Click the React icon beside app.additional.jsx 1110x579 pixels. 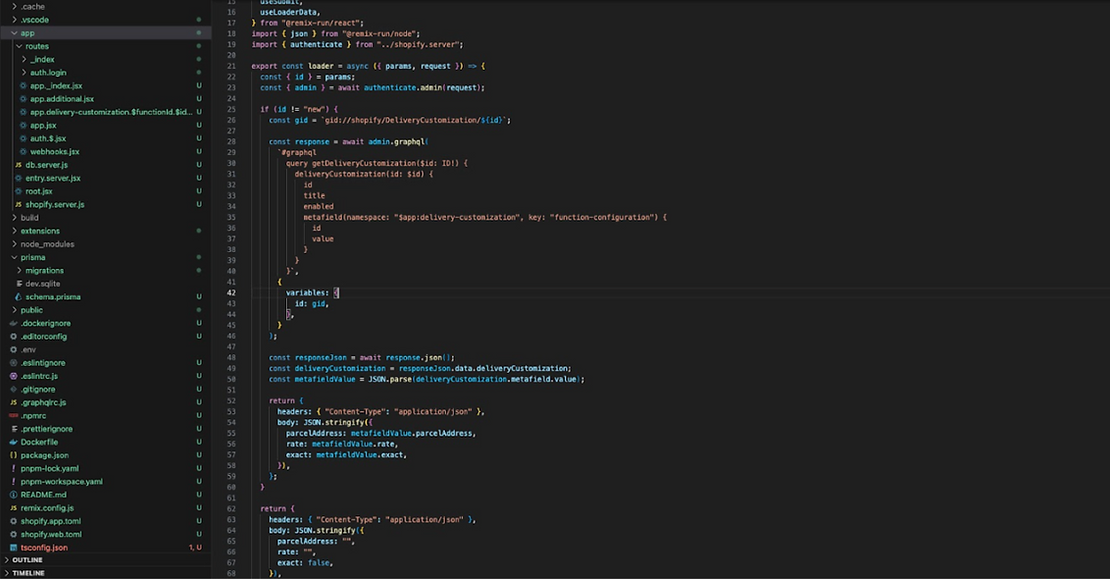pyautogui.click(x=23, y=99)
